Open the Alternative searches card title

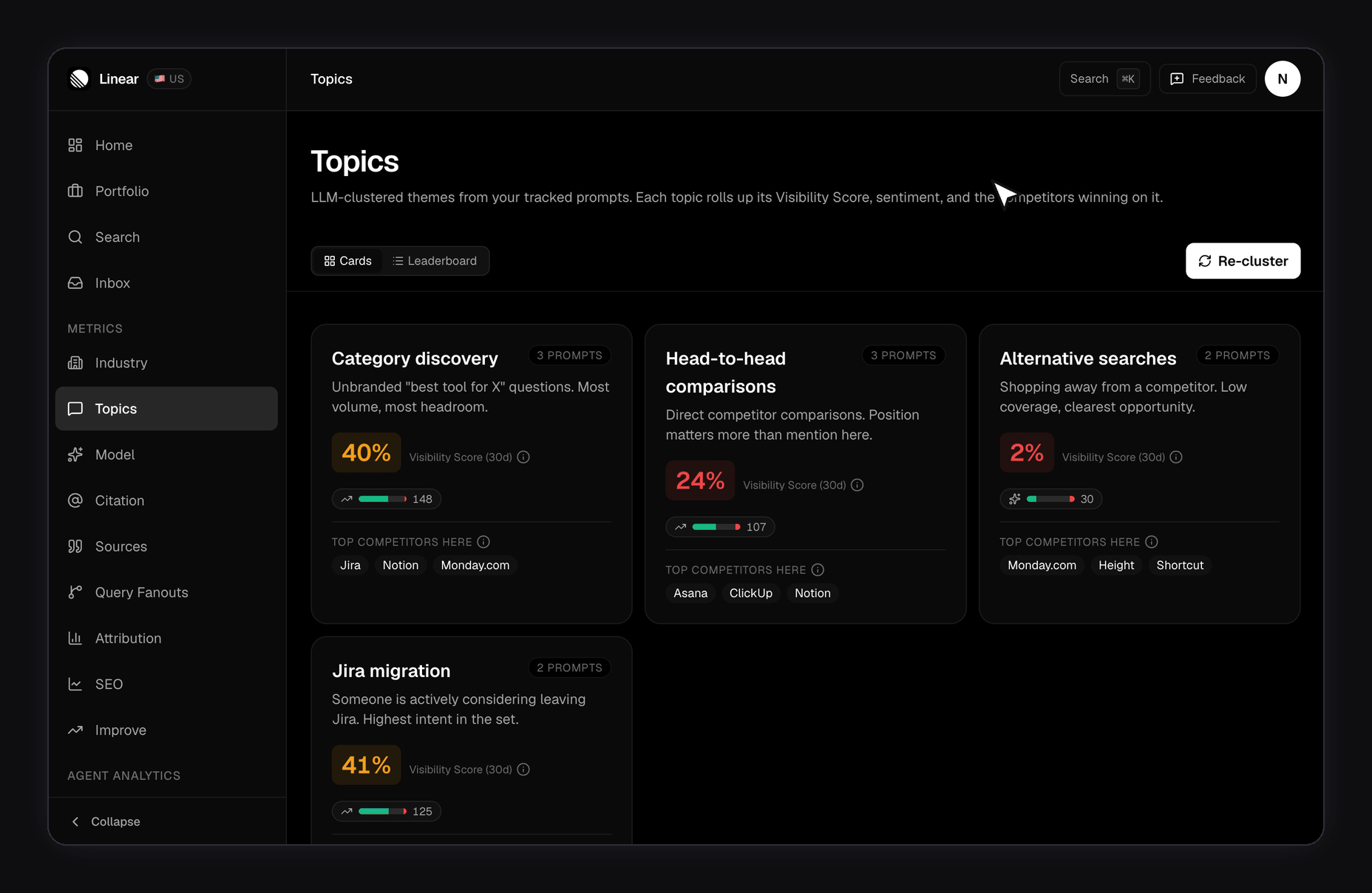[1088, 359]
